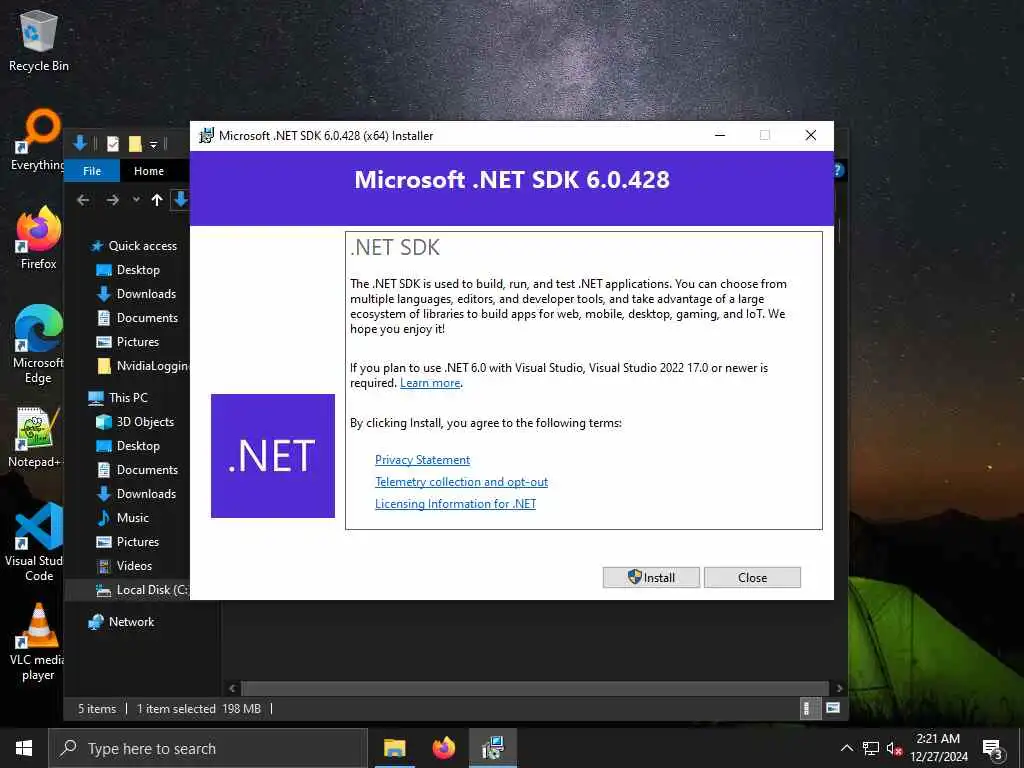Select Videos under This PC
Screen dimensions: 1024x768
[x=124, y=566]
